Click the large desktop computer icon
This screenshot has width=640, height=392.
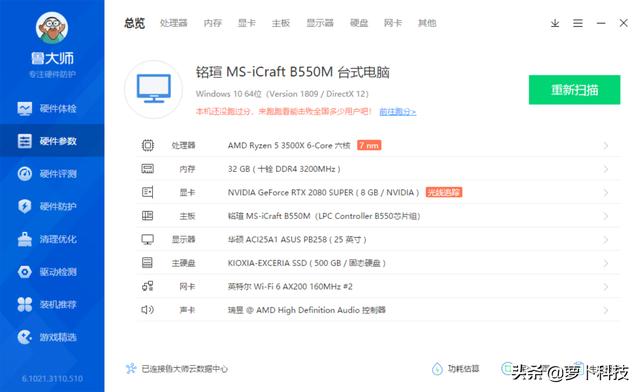(x=153, y=89)
